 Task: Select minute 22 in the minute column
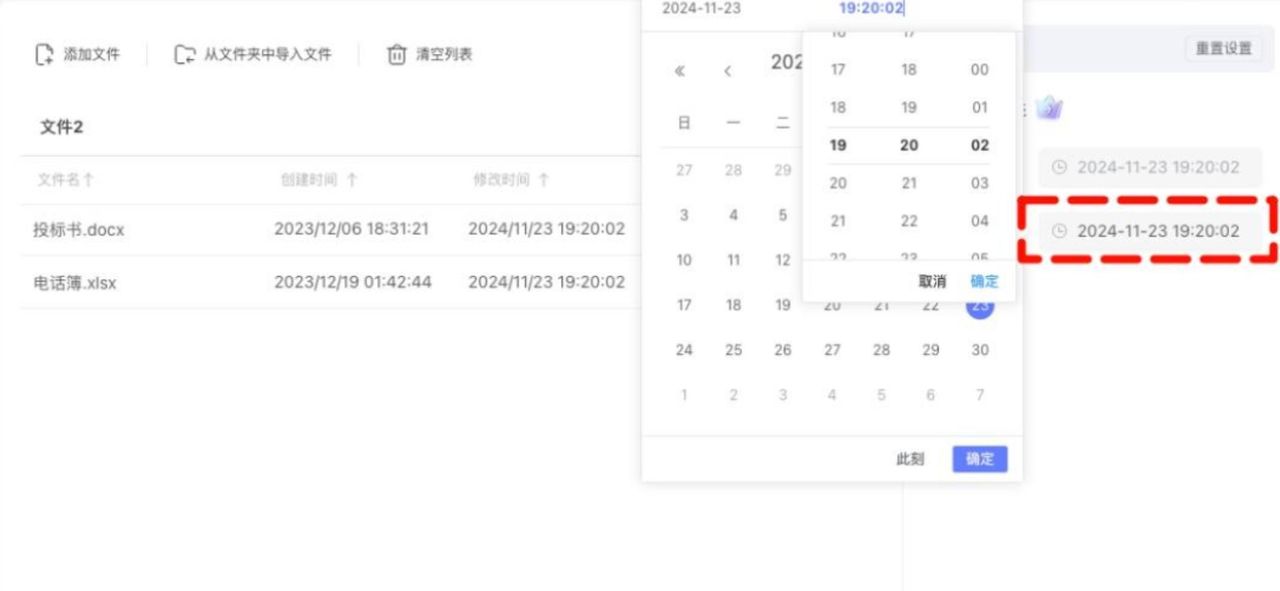(x=909, y=222)
